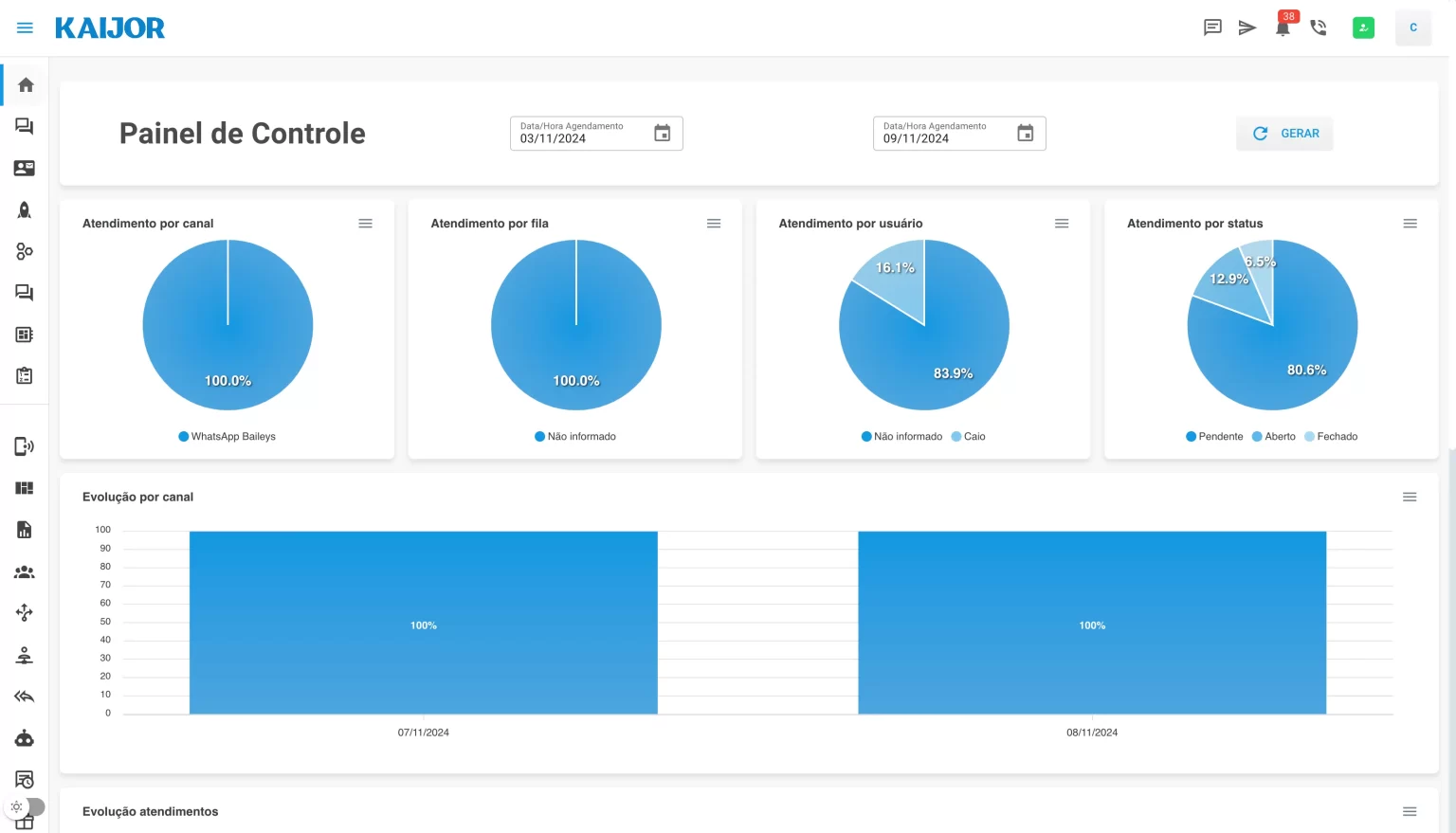Open the notifications bell with 38 badge
Viewport: 1456px width, 833px height.
pos(1283,27)
